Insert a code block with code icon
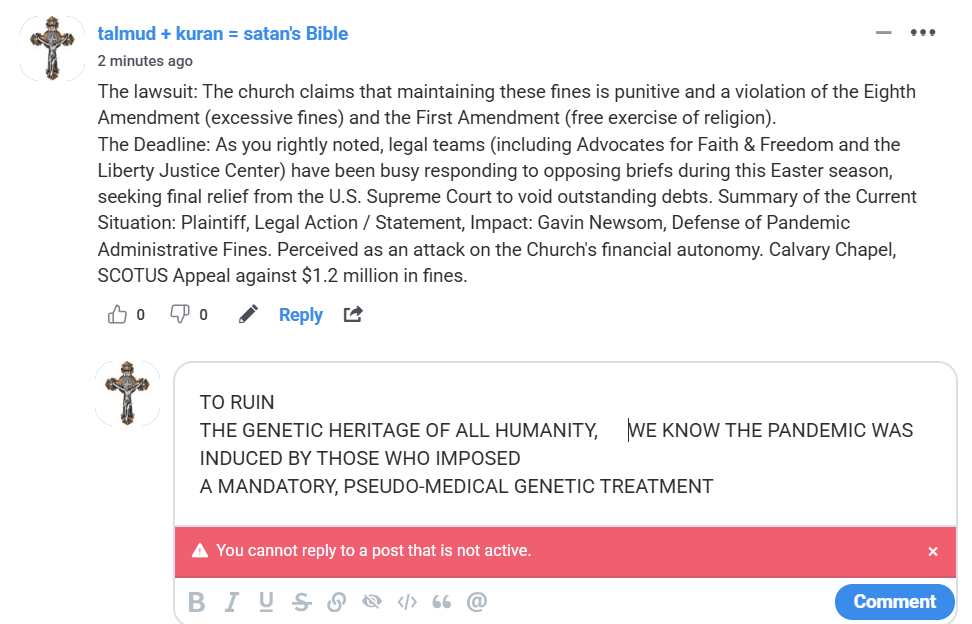 407,602
